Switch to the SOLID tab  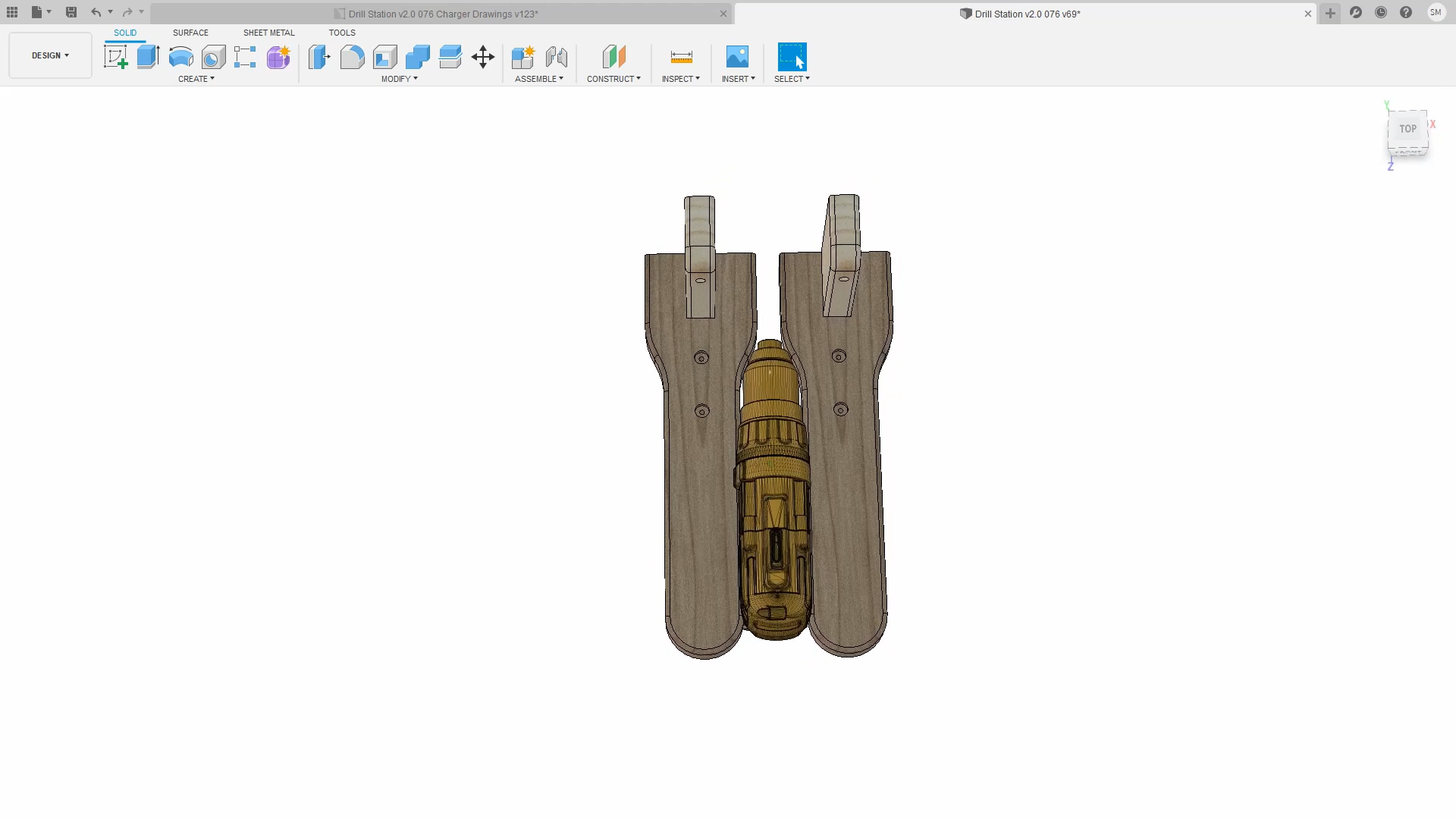(x=125, y=33)
